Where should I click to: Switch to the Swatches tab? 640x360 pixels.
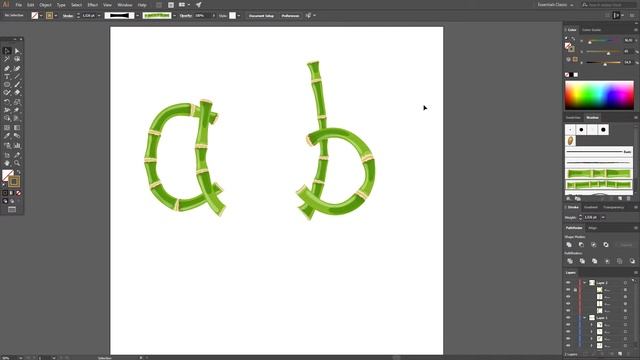pos(573,118)
